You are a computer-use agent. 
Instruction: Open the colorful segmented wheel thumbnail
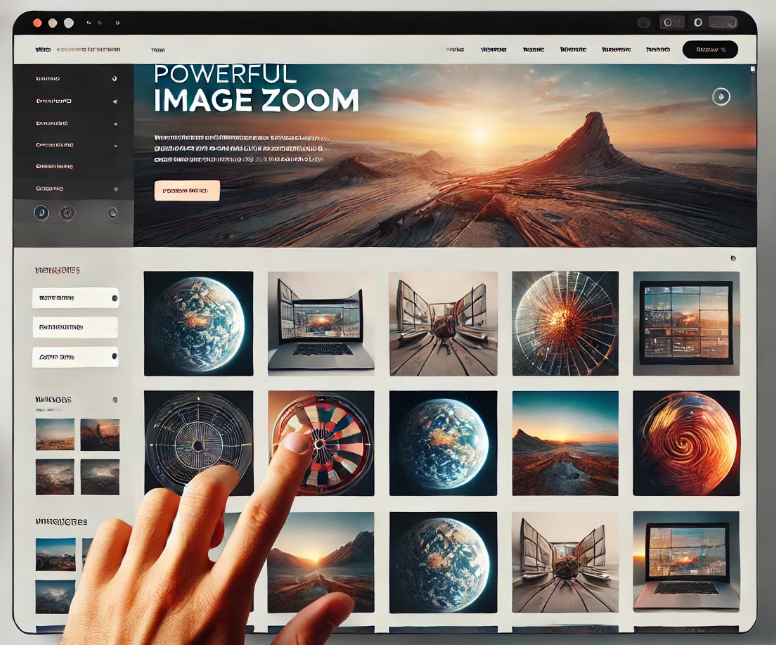tap(321, 443)
